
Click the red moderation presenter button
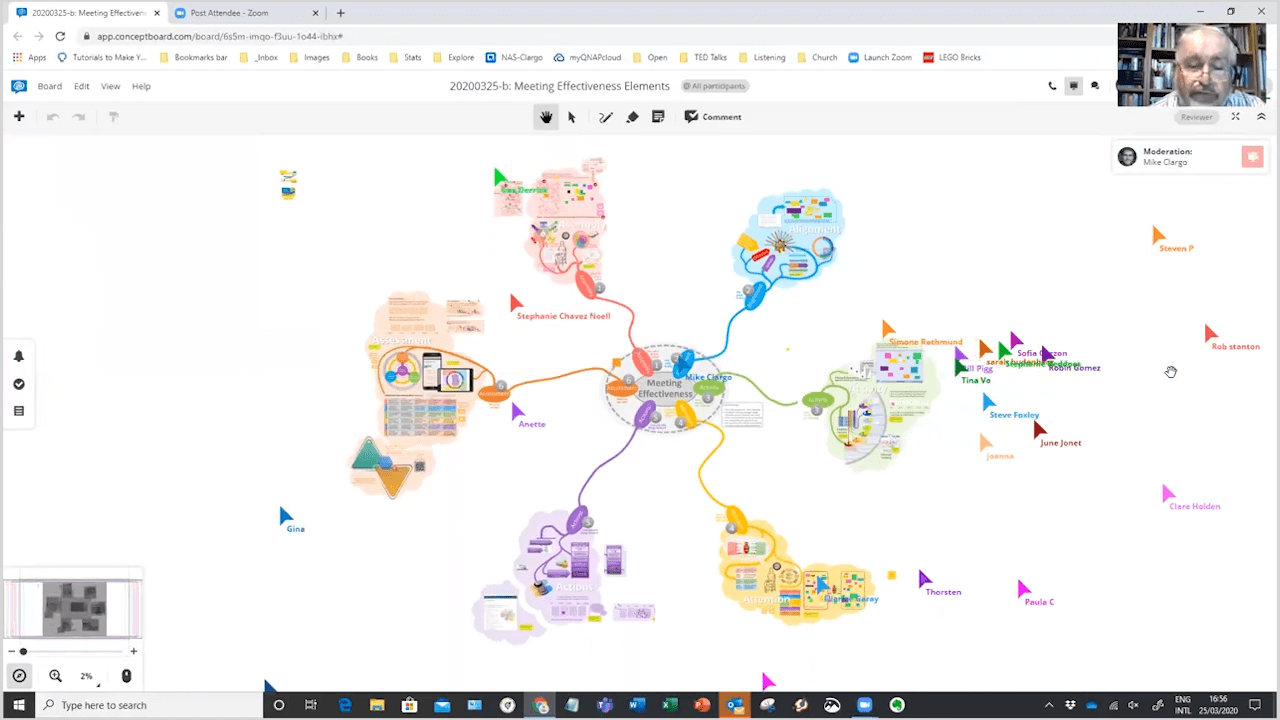pyautogui.click(x=1252, y=157)
